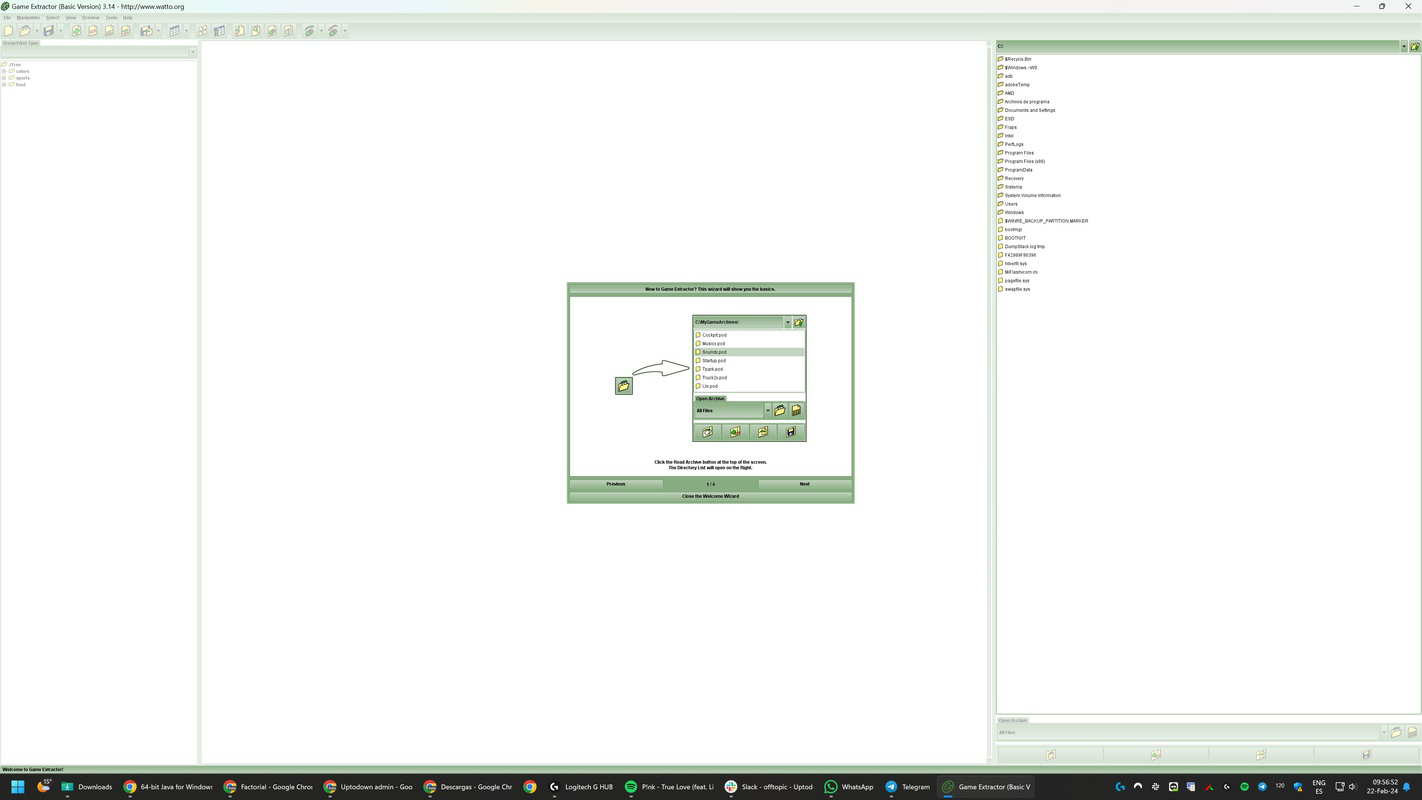Click the wizard's Previous button
Screen dimensions: 1422x800
[x=616, y=484]
